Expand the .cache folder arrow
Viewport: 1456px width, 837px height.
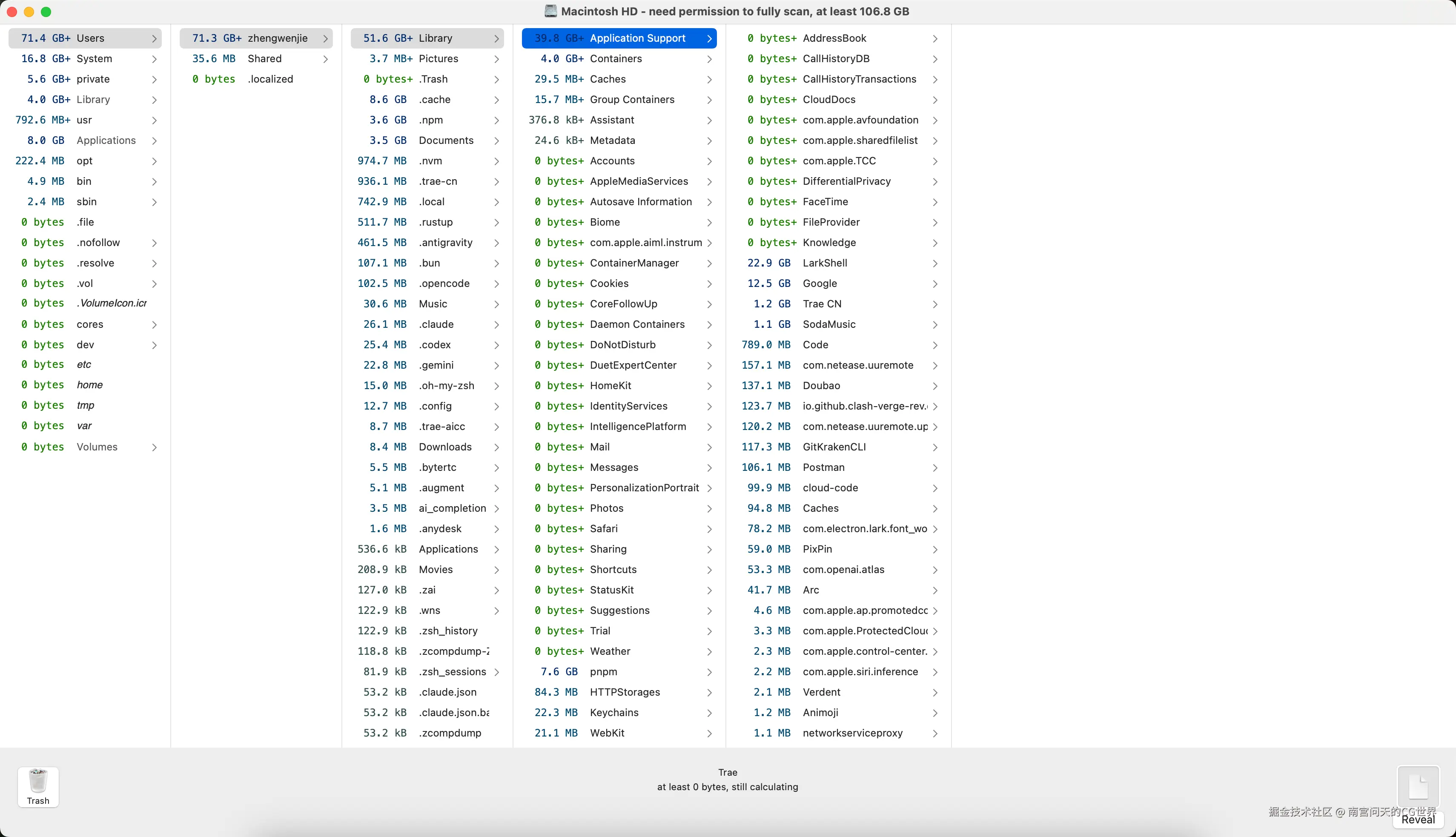[x=497, y=100]
